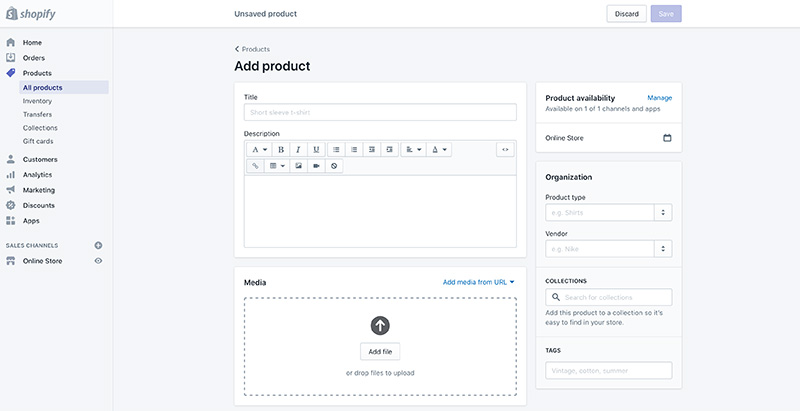Open Inventory in the Products submenu
The height and width of the screenshot is (411, 800).
[37, 101]
